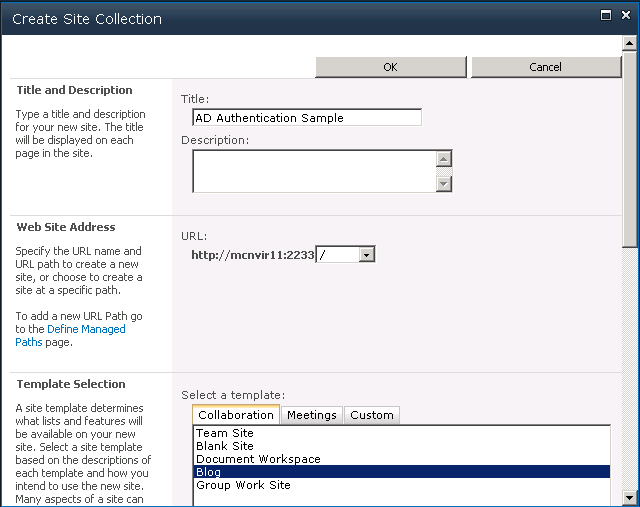Choose the Group Work Site template
The image size is (640, 507).
tap(243, 485)
